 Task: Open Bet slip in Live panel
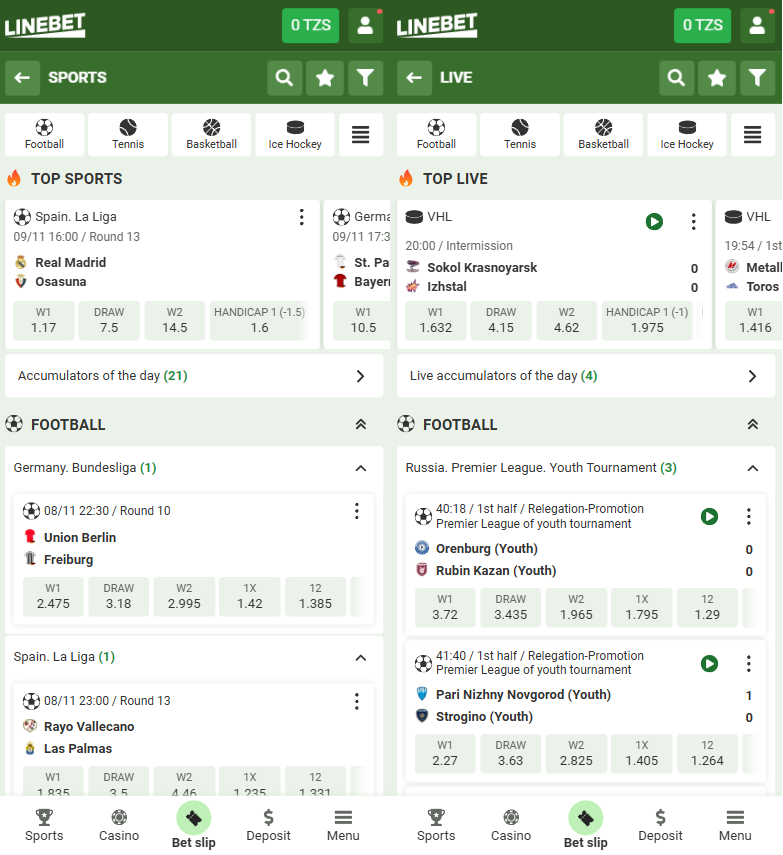pyautogui.click(x=586, y=825)
